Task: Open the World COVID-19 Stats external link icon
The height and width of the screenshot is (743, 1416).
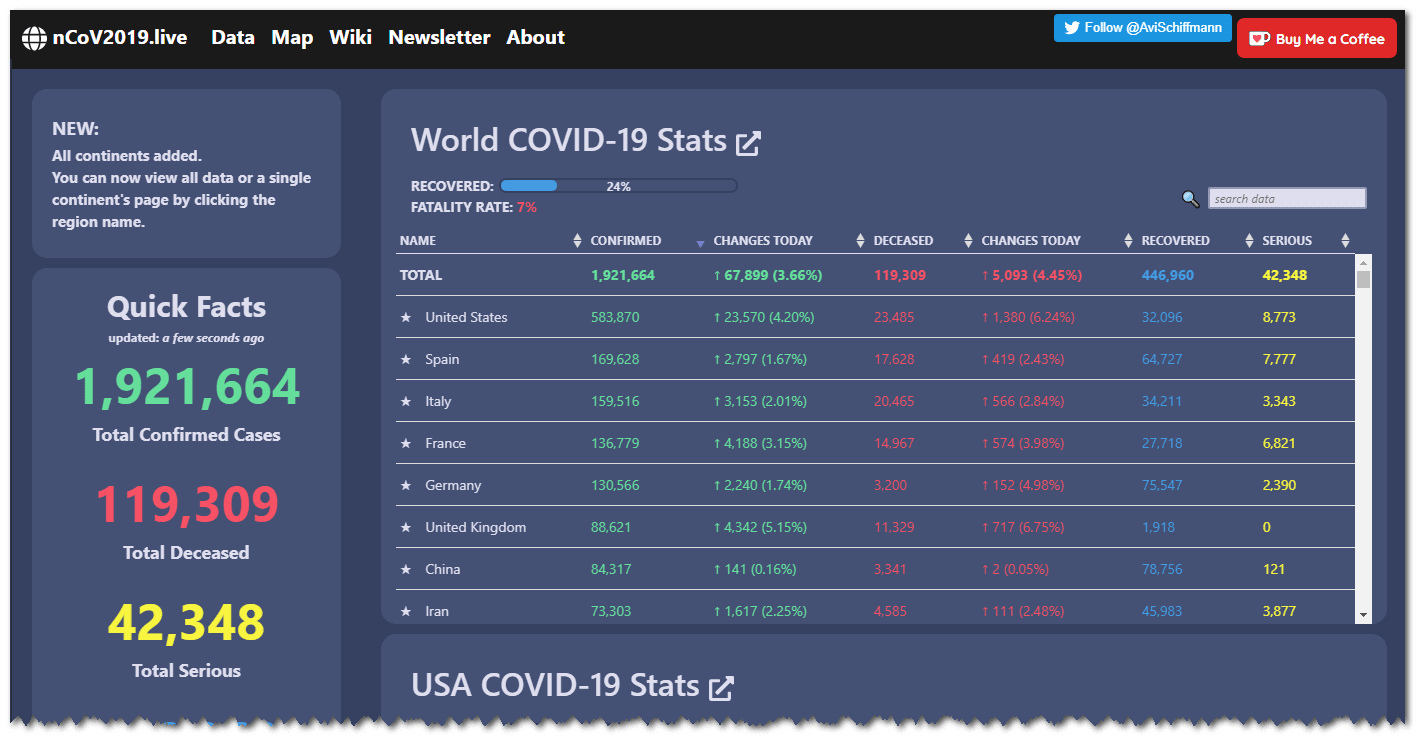Action: tap(748, 143)
